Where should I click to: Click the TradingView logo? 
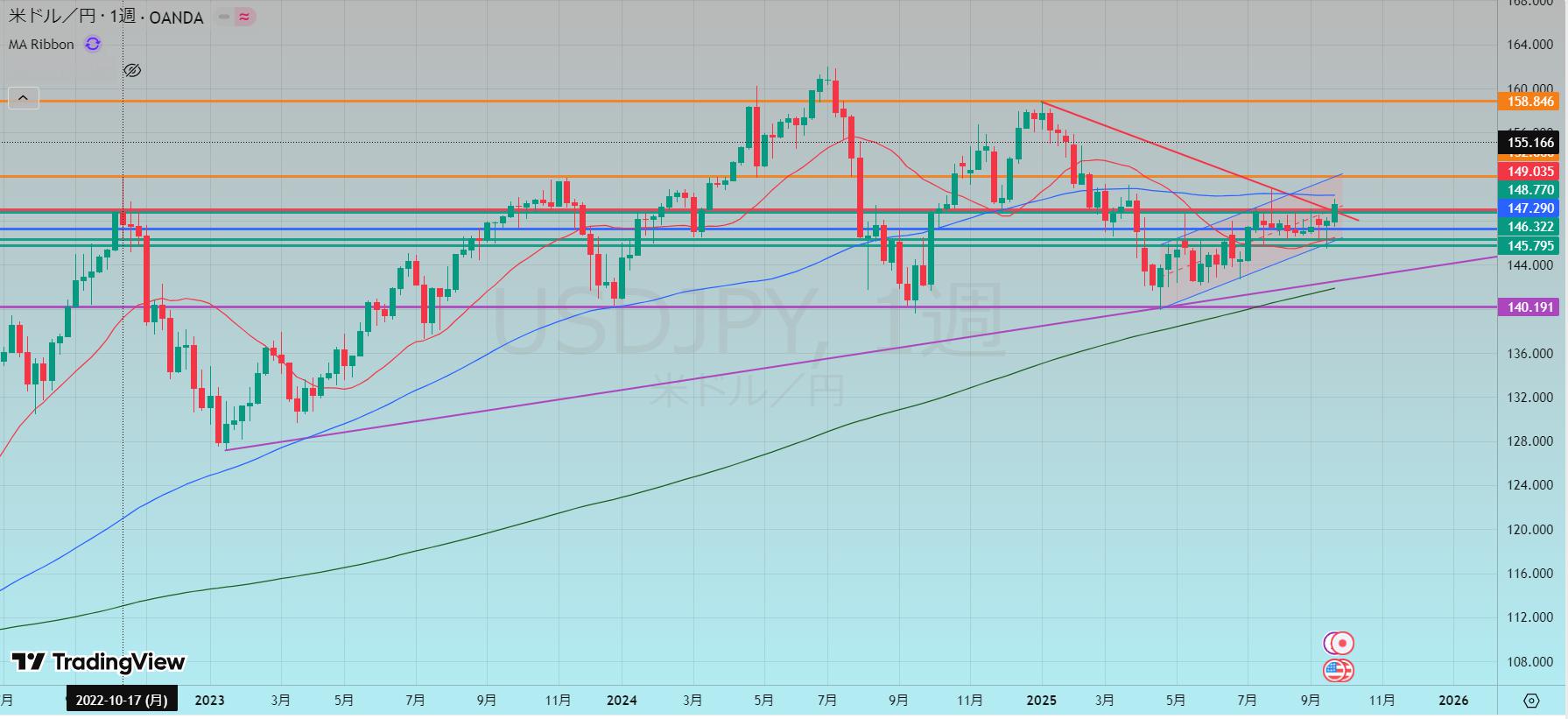[98, 662]
